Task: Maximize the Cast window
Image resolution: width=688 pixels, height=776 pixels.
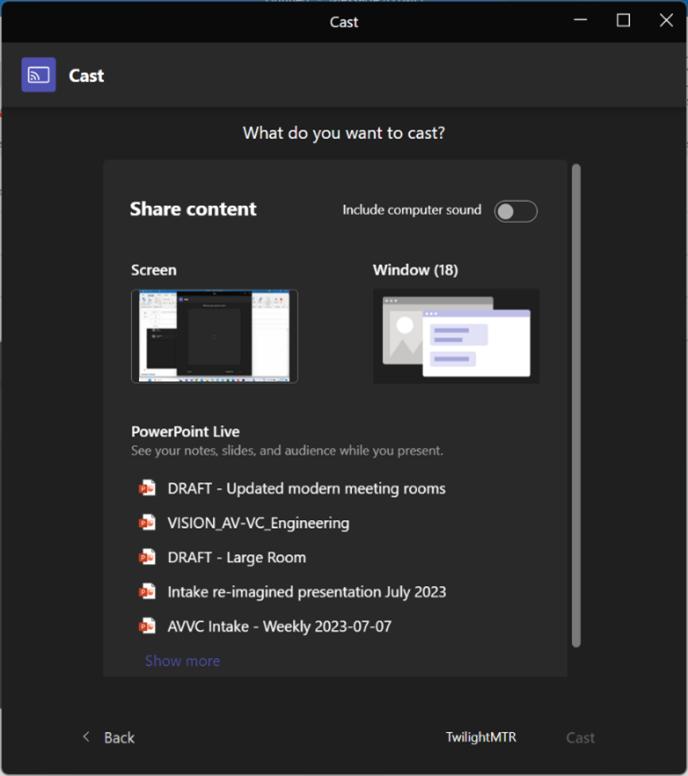Action: pos(623,20)
